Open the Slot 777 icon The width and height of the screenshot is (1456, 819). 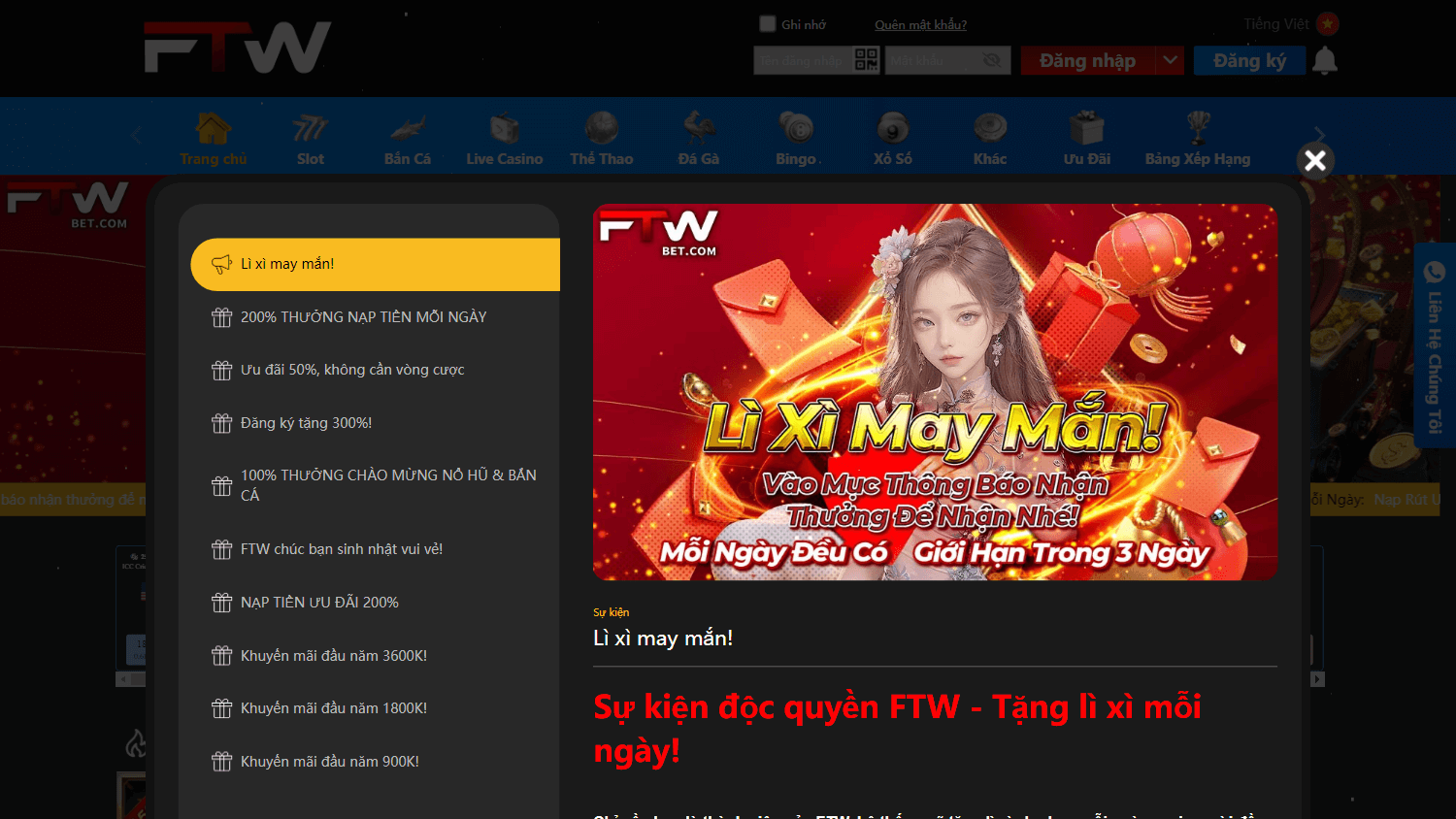click(x=311, y=128)
